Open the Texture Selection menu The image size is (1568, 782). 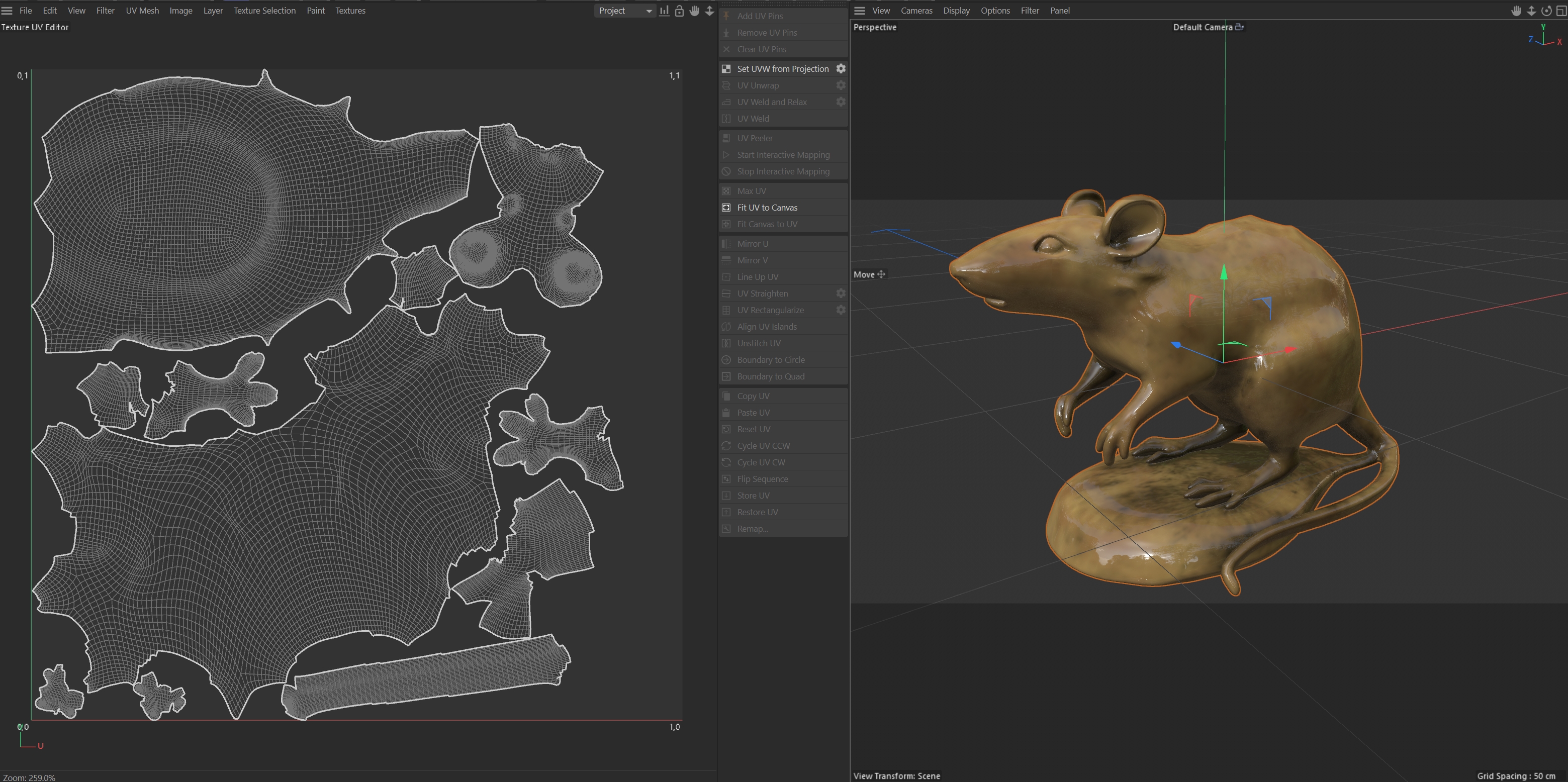[264, 11]
